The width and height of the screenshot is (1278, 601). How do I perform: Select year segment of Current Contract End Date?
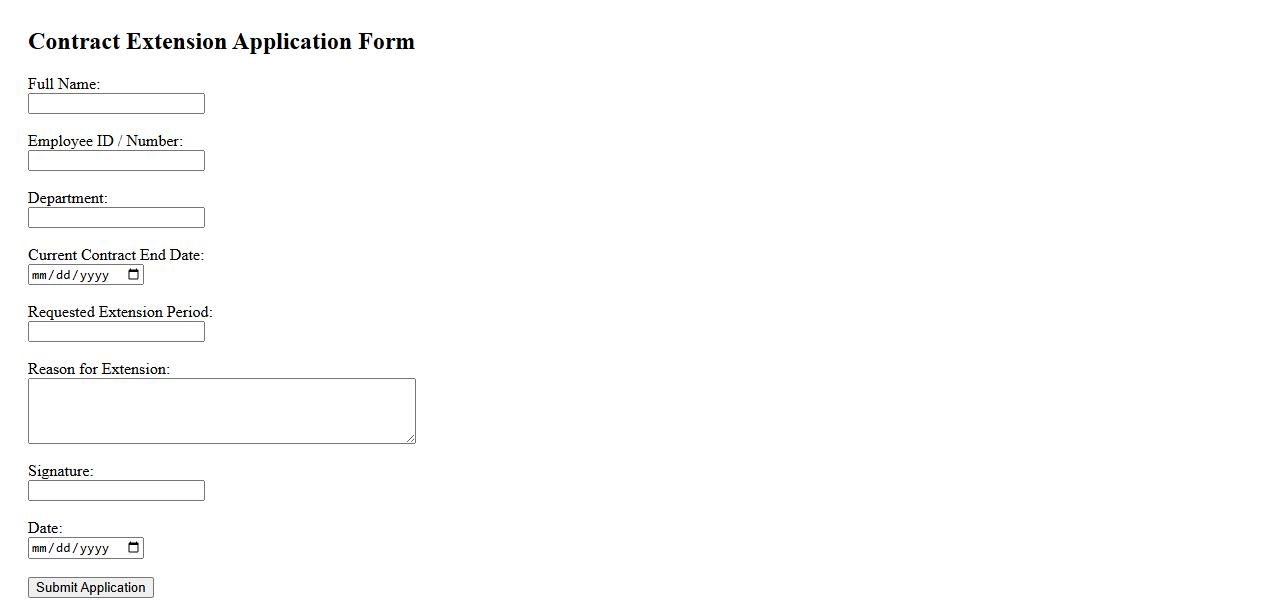(94, 275)
